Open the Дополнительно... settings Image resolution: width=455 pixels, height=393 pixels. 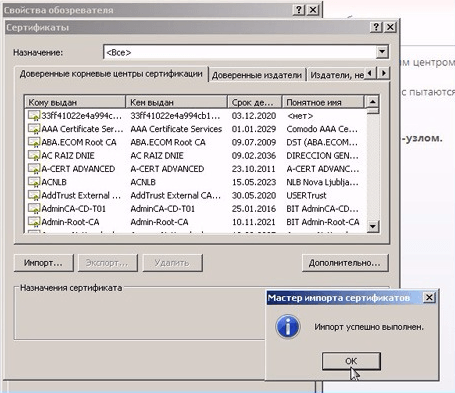[x=345, y=263]
